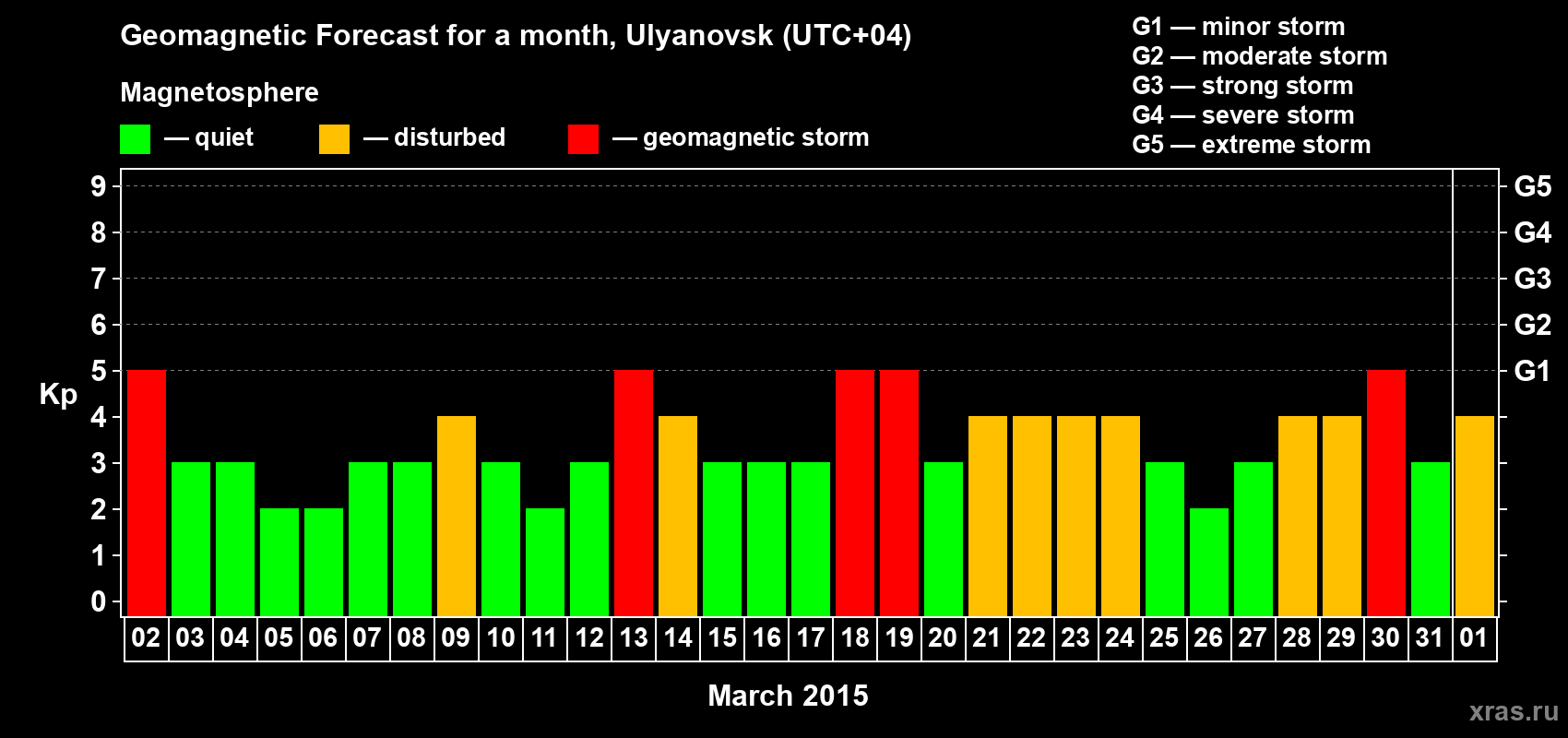
Task: Click the orange bar for March 22
Action: coord(1032,517)
